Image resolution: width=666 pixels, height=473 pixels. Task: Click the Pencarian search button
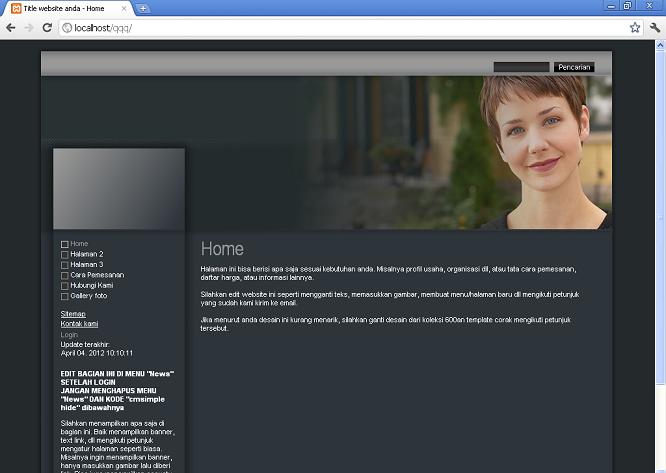tap(574, 67)
